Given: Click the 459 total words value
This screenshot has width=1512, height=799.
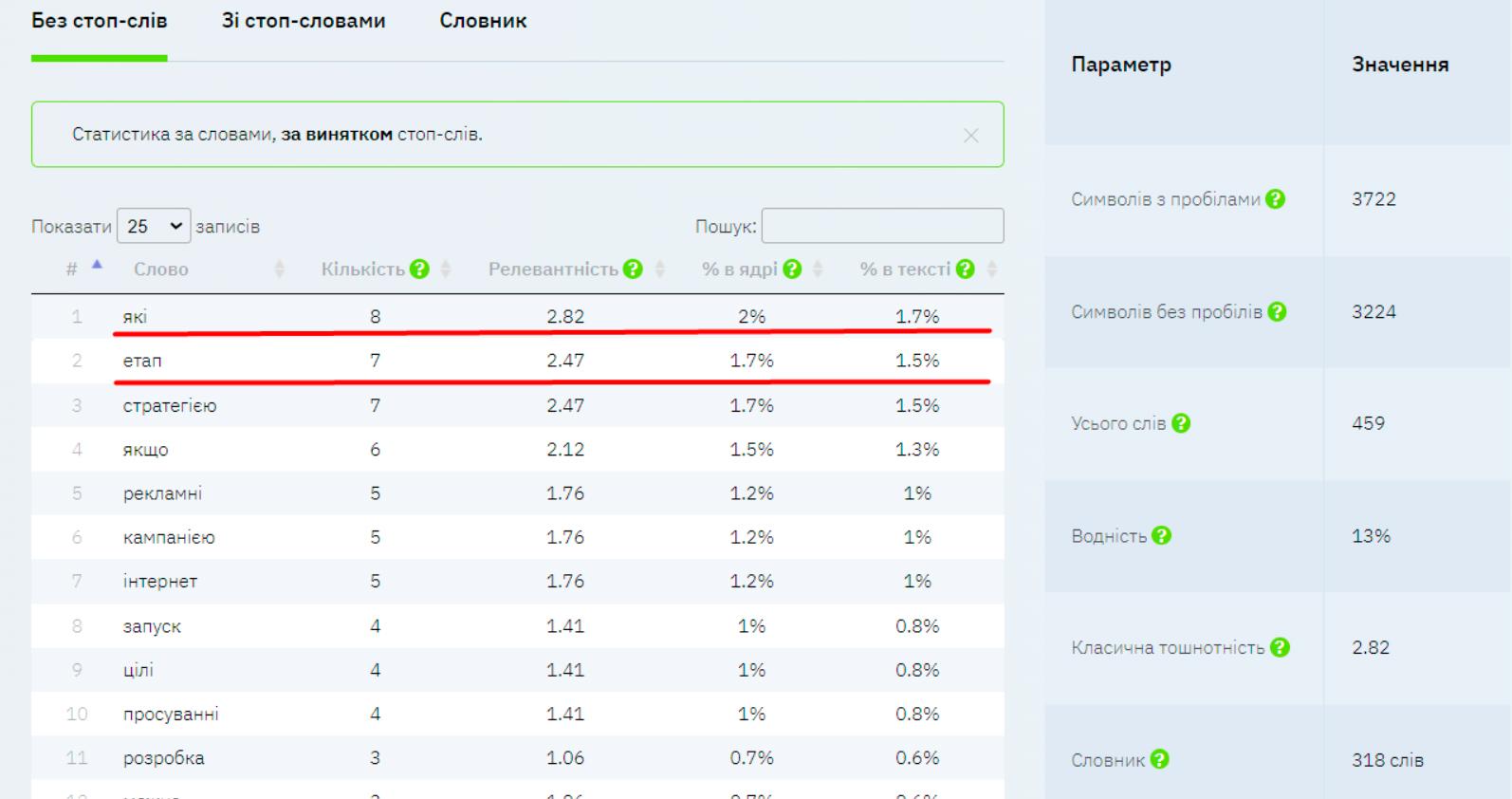Looking at the screenshot, I should (x=1368, y=423).
